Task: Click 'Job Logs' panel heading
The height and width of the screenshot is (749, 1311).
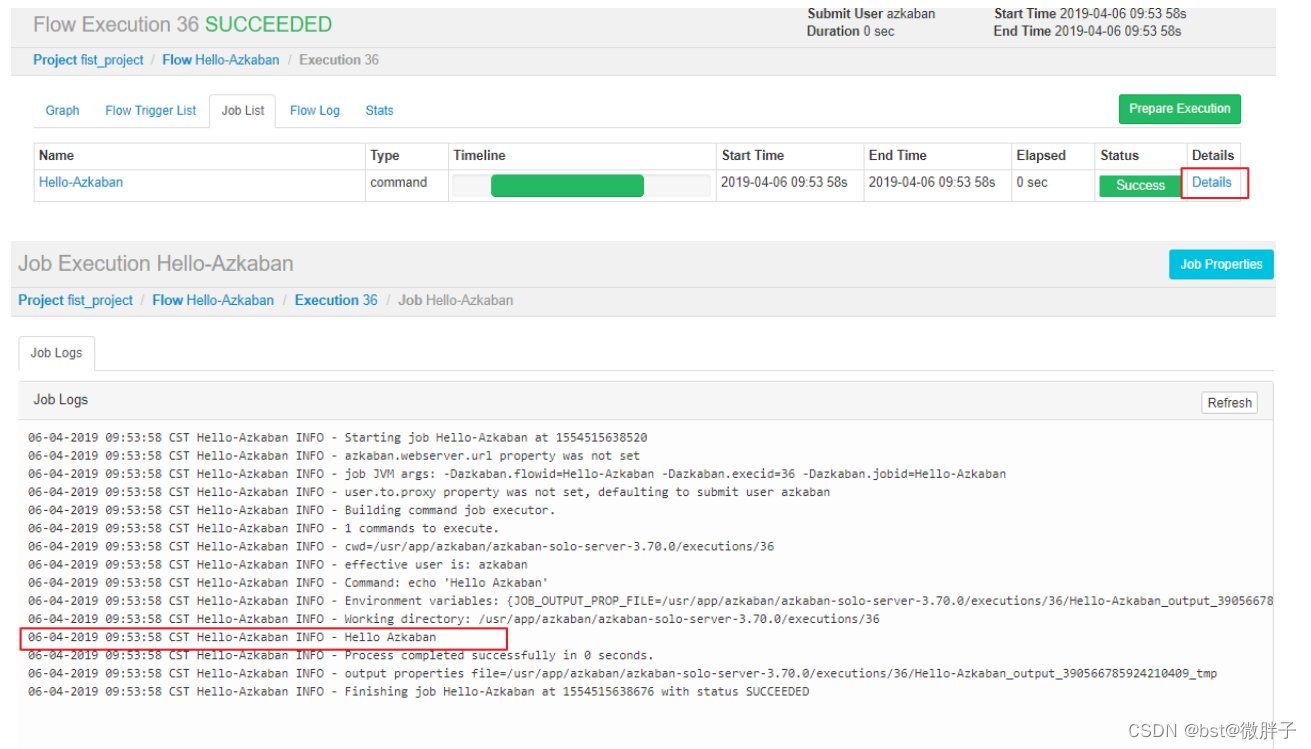Action: pyautogui.click(x=61, y=399)
